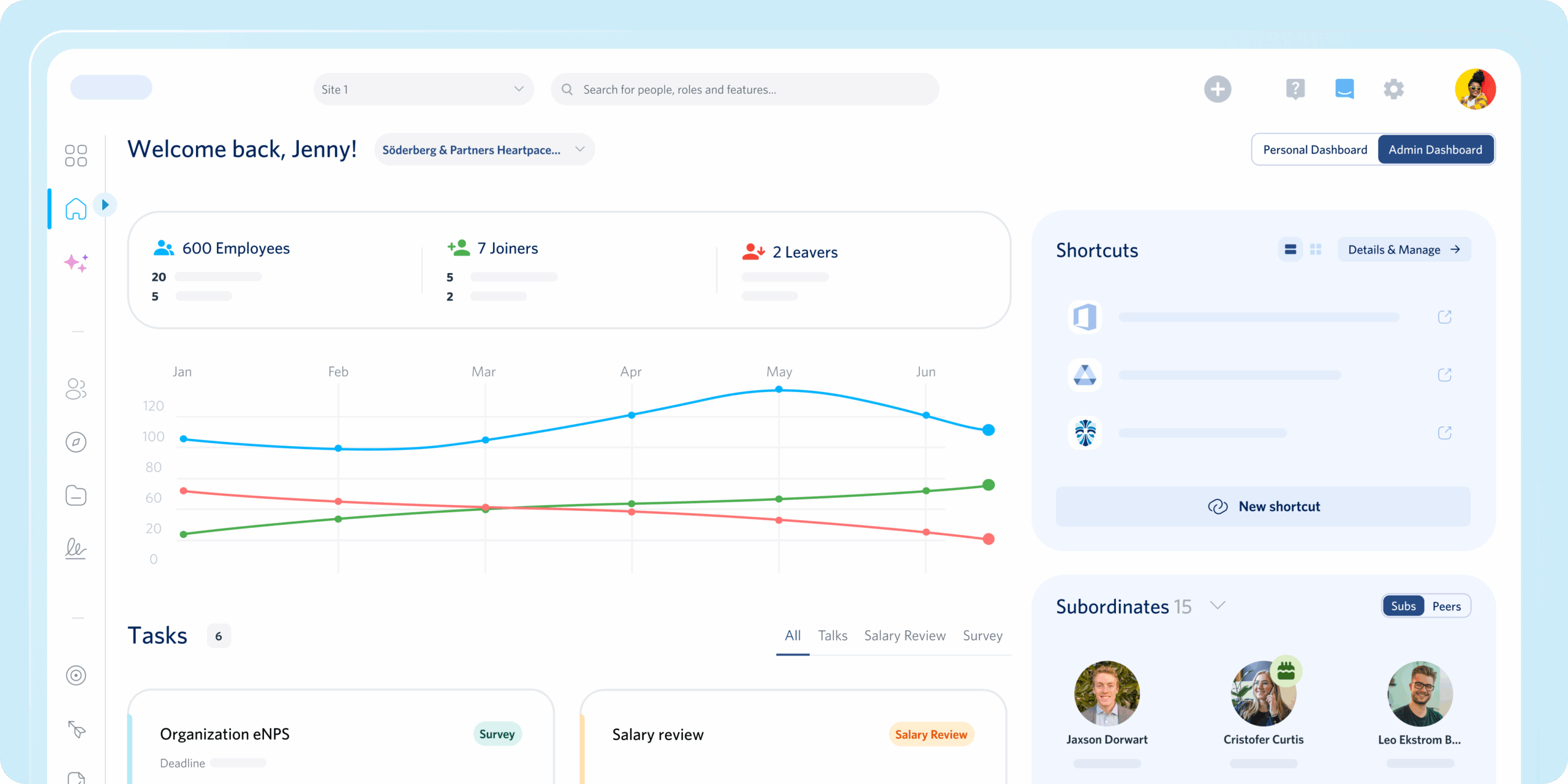The width and height of the screenshot is (1568, 784).
Task: Click in the search people field
Action: (x=745, y=89)
